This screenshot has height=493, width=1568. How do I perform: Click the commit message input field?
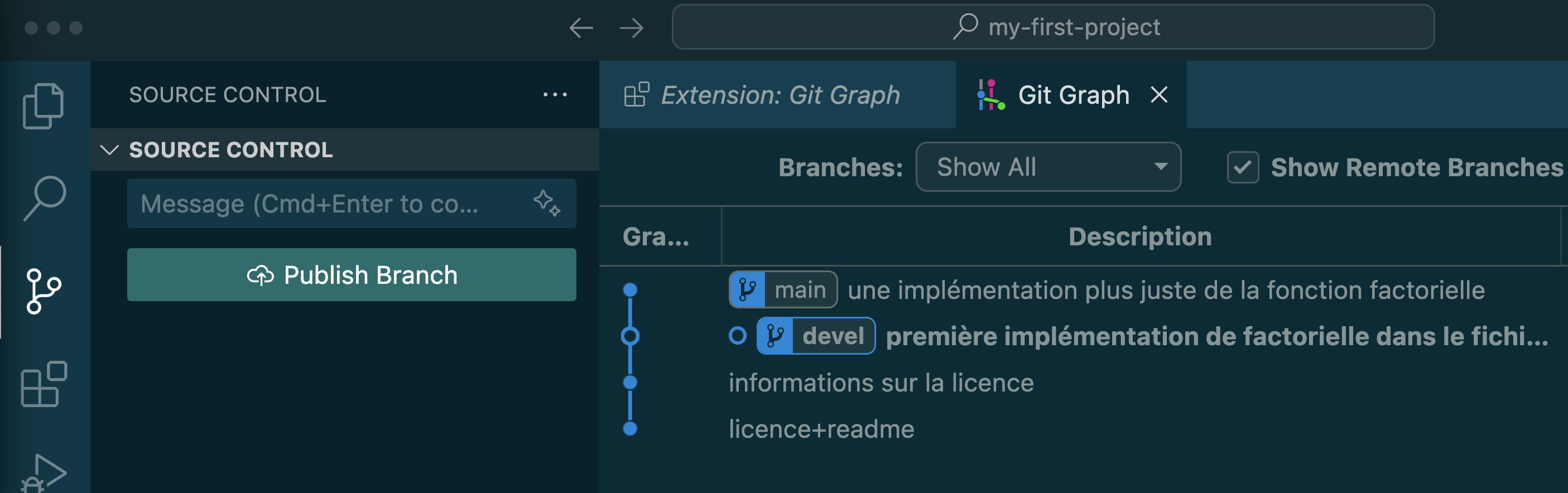point(329,204)
